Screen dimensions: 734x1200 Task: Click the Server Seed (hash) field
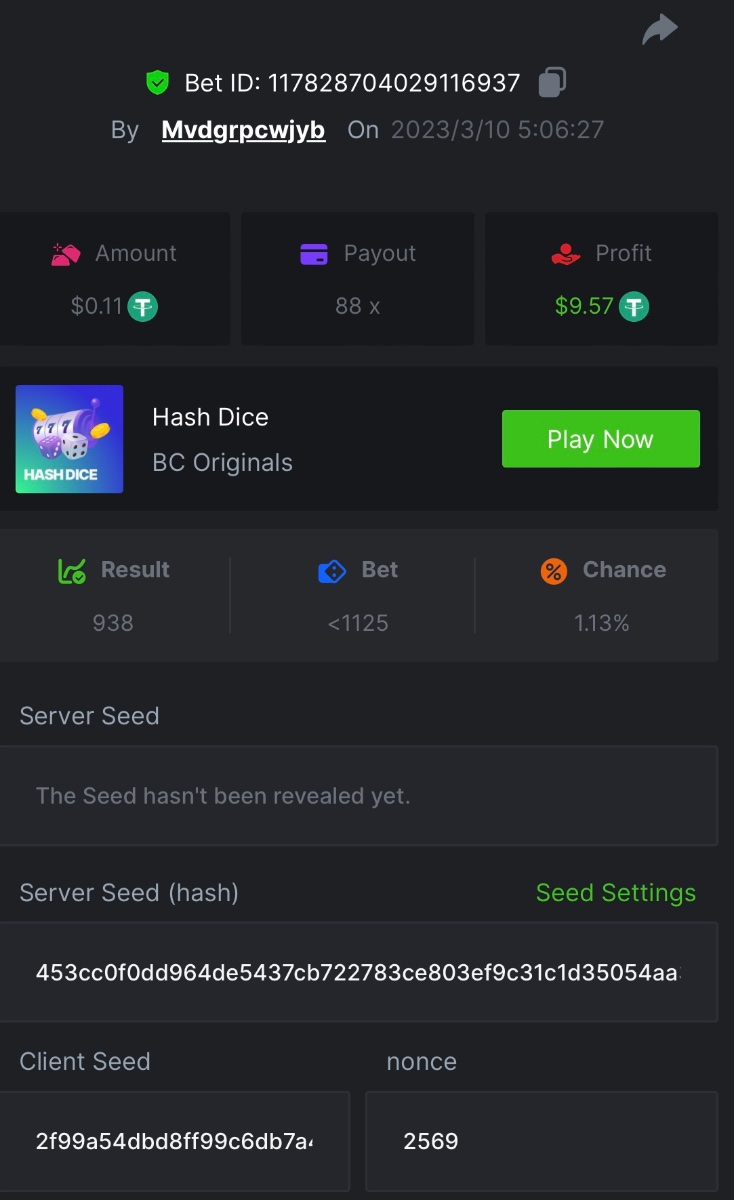(358, 972)
